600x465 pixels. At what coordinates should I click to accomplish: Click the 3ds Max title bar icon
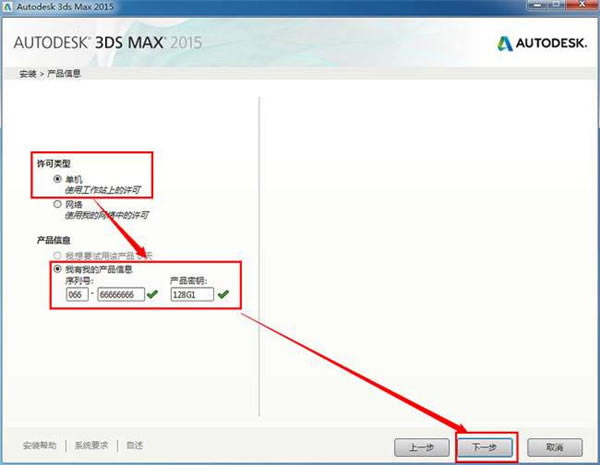(10, 9)
